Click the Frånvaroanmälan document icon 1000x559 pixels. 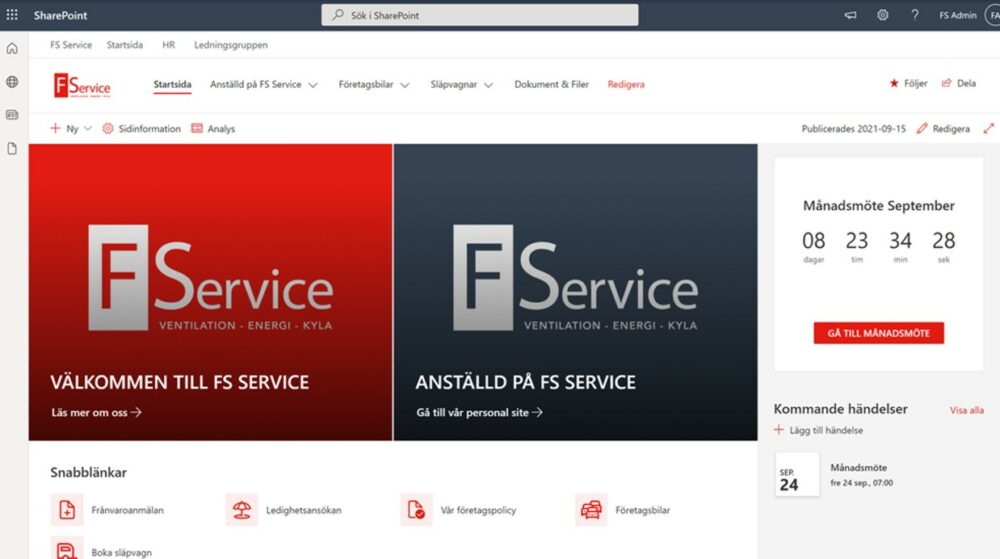pos(67,509)
